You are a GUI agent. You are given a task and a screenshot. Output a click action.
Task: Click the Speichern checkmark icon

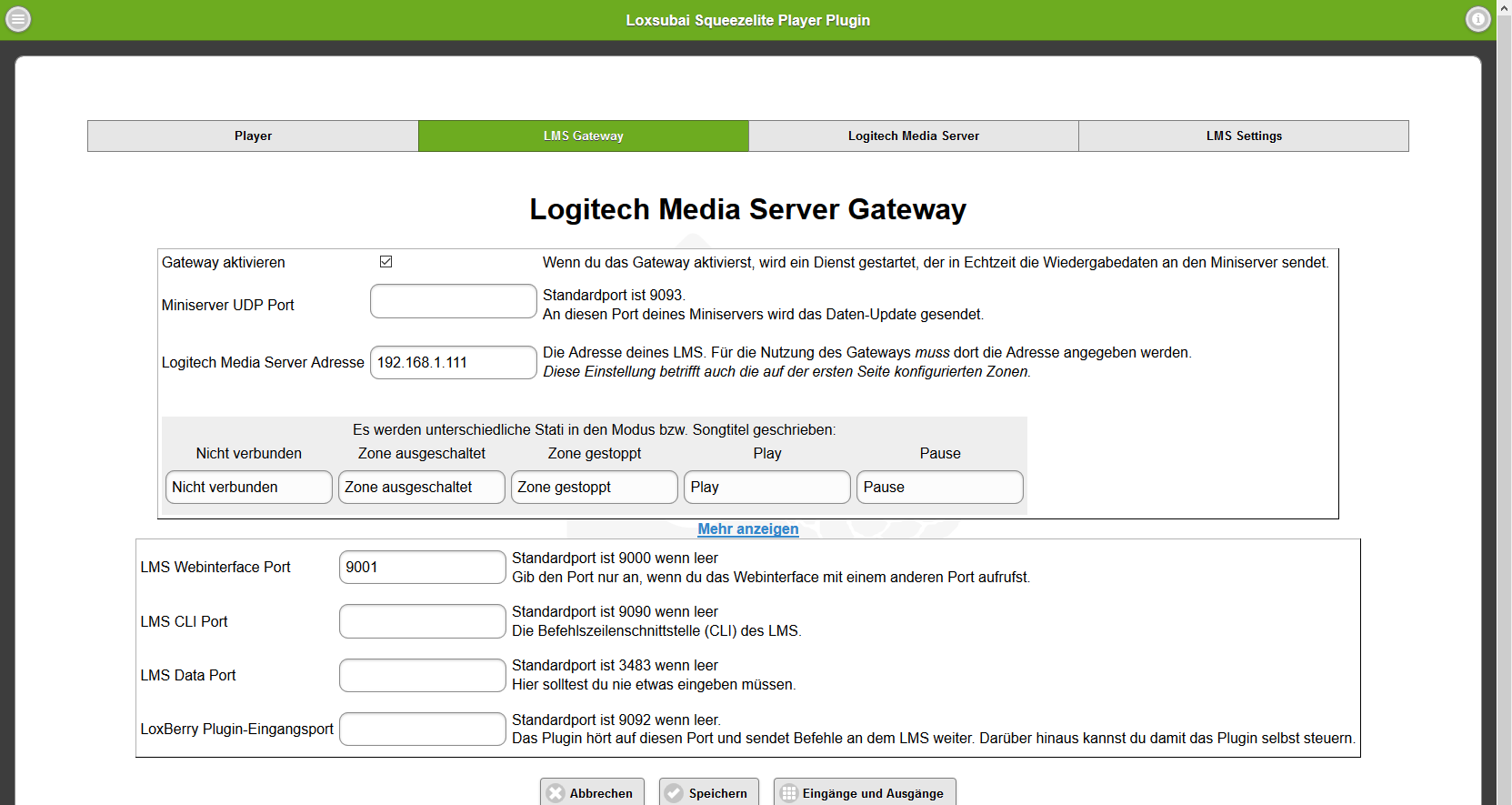tap(674, 793)
